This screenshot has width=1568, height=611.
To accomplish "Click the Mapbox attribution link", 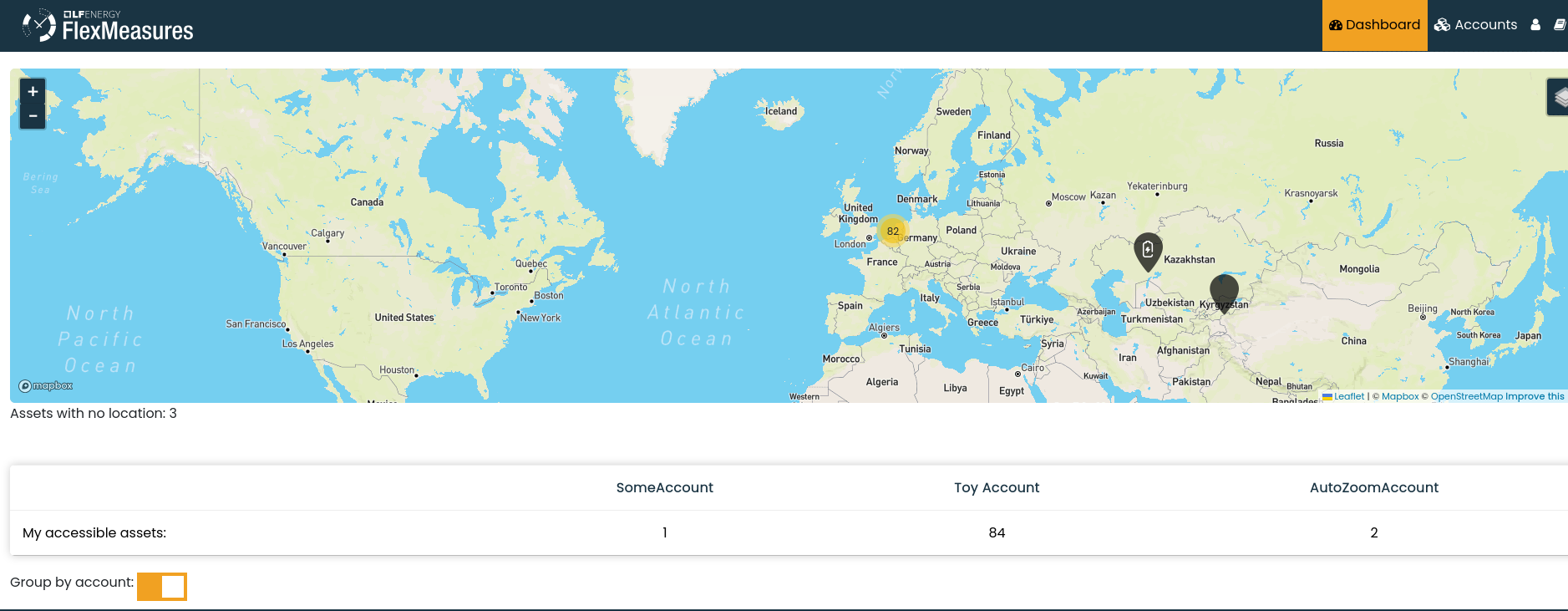I will tap(1400, 397).
